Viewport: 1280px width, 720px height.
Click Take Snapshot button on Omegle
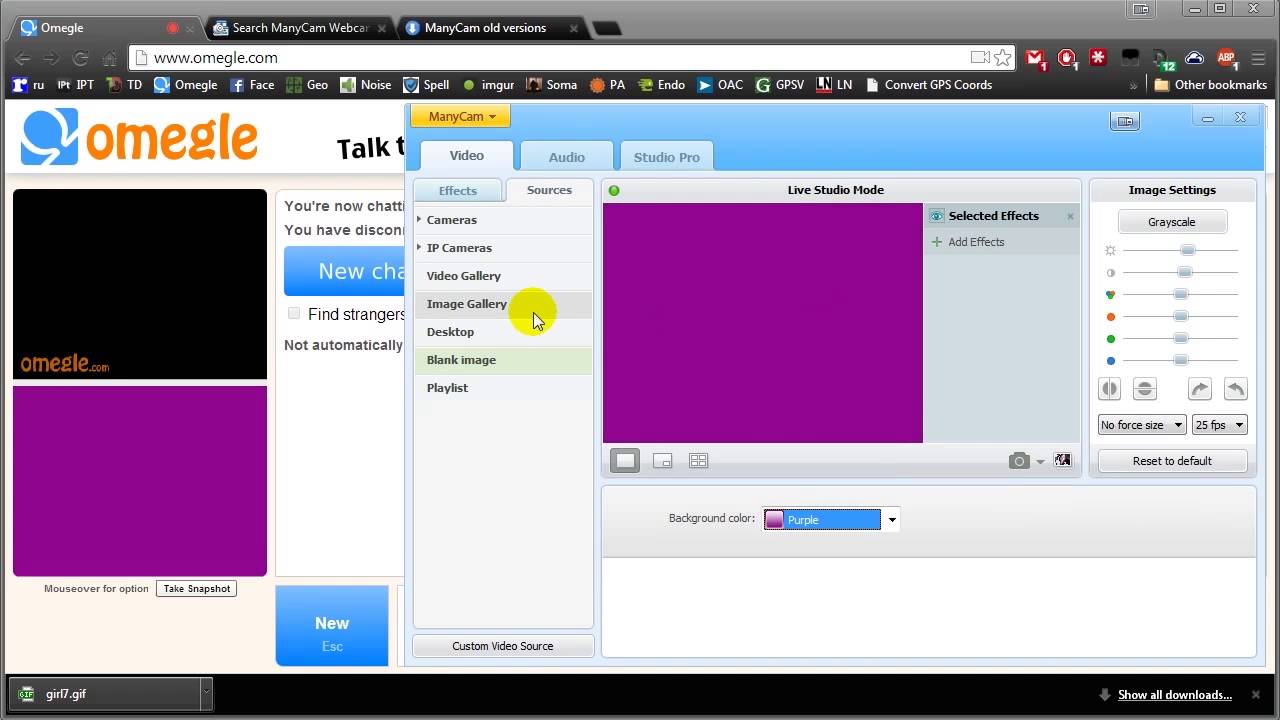point(197,589)
